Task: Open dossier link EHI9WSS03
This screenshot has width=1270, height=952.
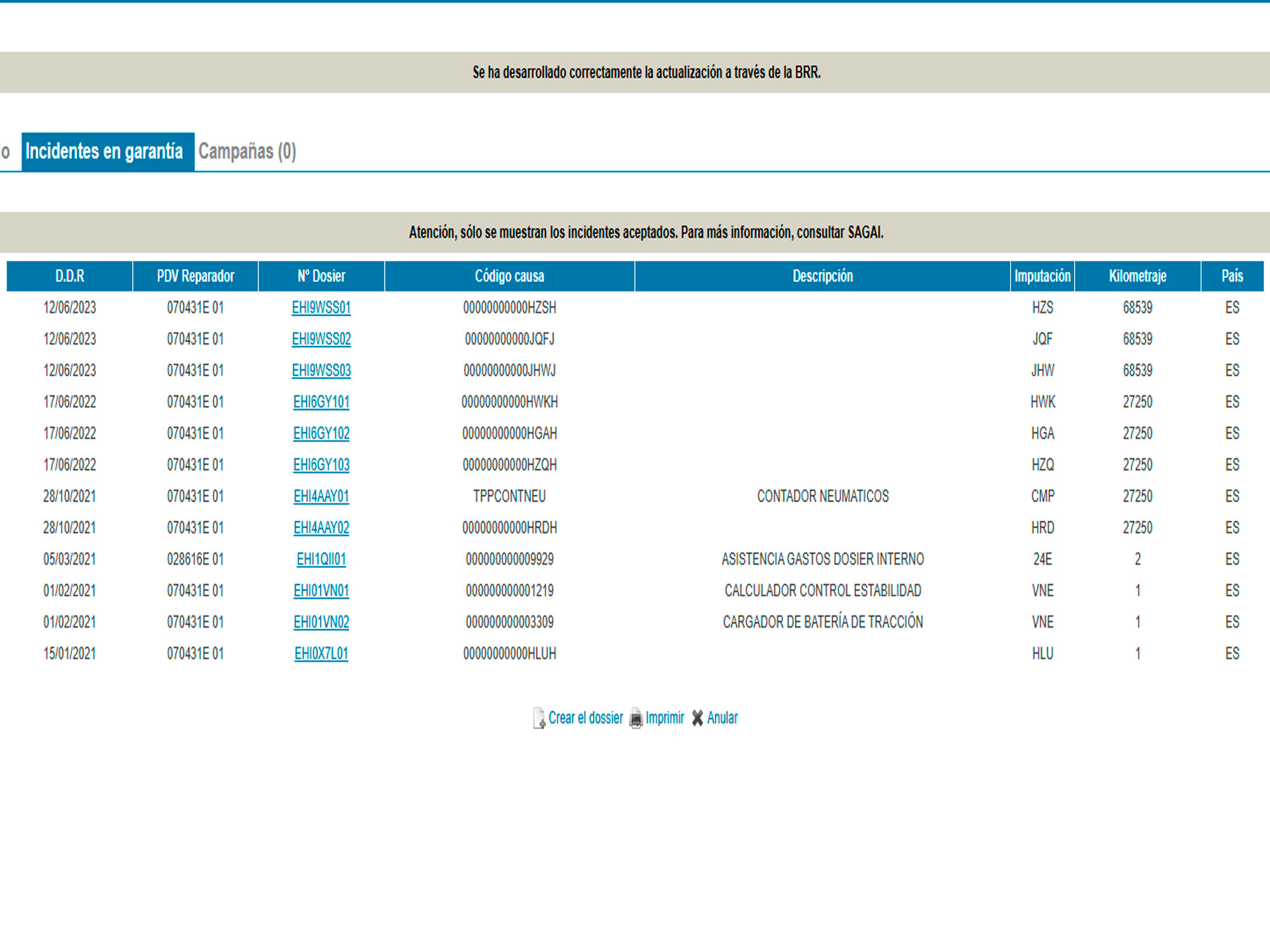Action: coord(321,371)
